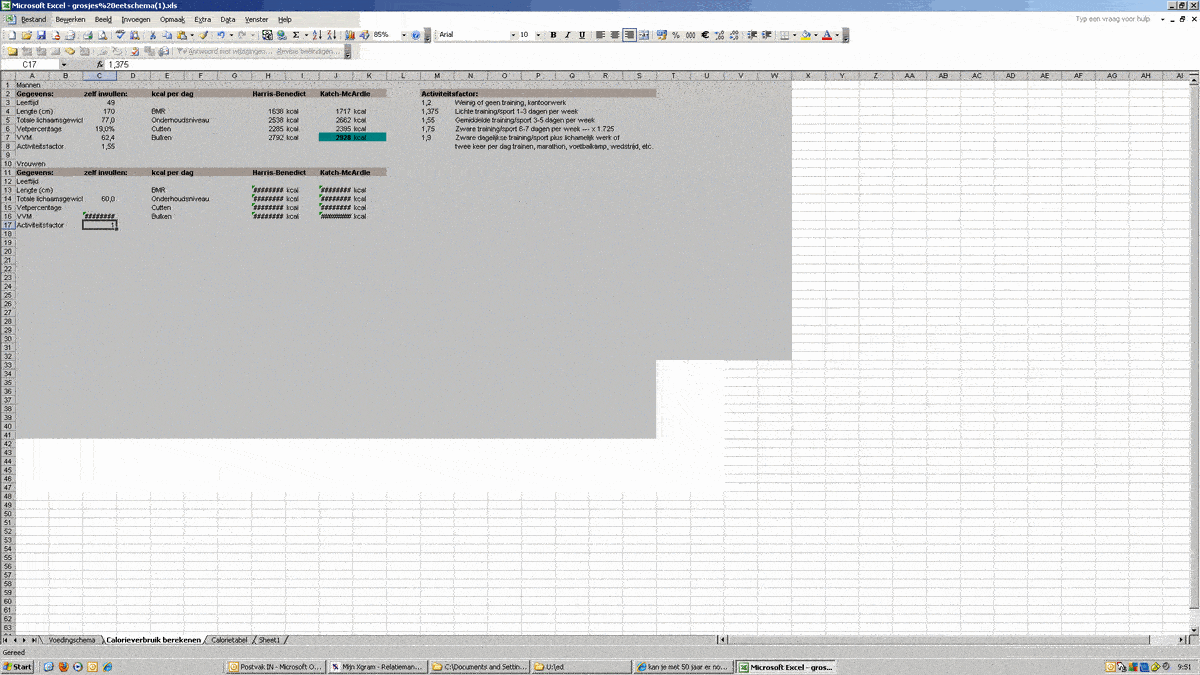Open the Chart Wizard icon
This screenshot has height=675, width=1200.
tap(351, 35)
